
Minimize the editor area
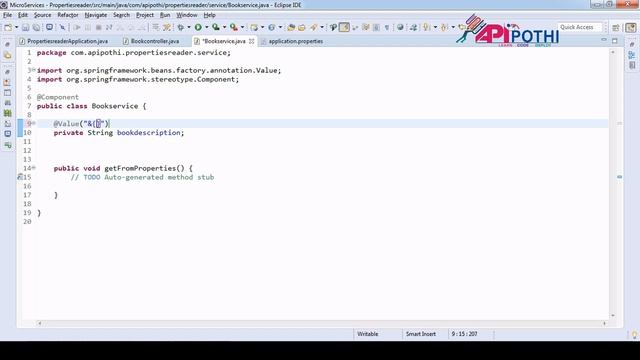pos(604,40)
